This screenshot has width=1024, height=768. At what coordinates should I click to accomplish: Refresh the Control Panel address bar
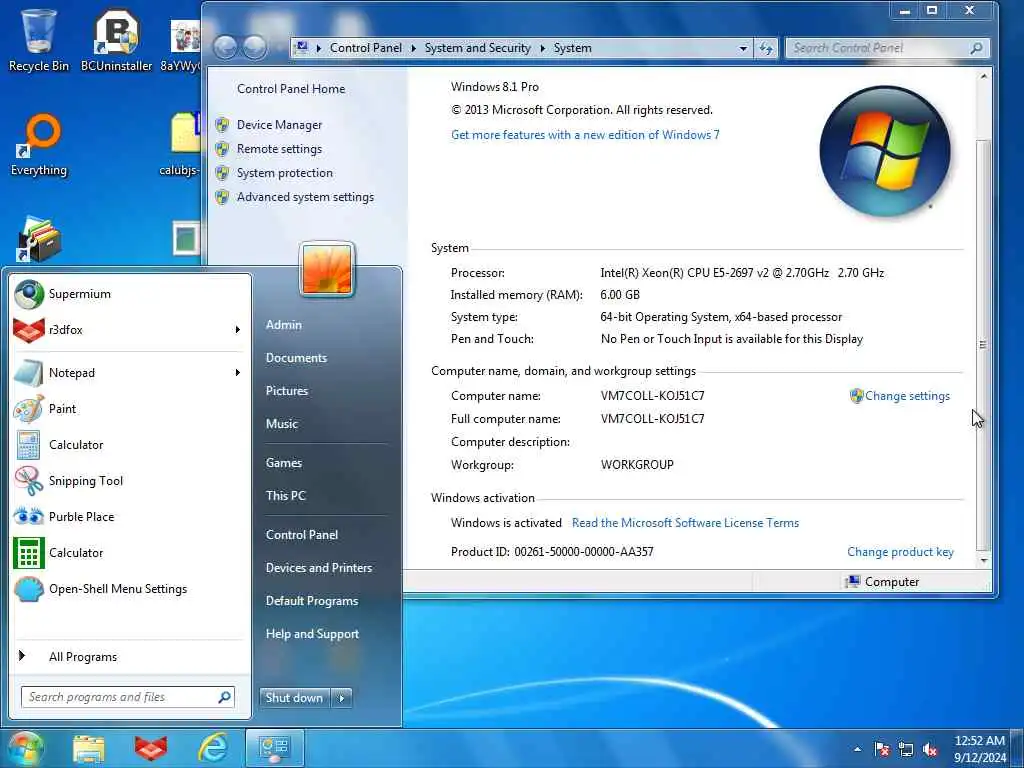[766, 48]
